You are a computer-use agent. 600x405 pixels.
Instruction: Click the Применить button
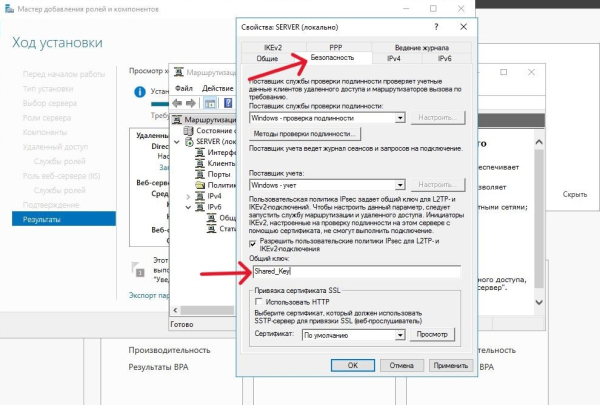pos(451,365)
